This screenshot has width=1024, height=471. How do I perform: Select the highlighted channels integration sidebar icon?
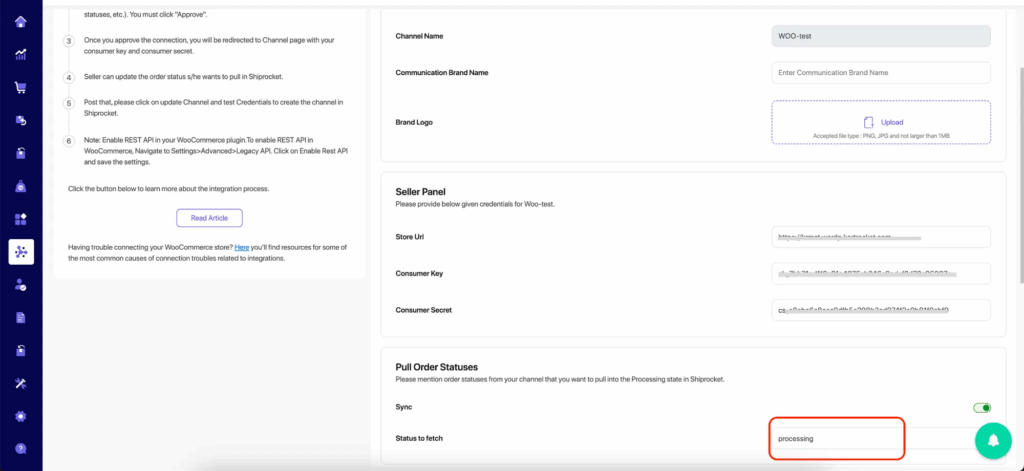pos(21,251)
